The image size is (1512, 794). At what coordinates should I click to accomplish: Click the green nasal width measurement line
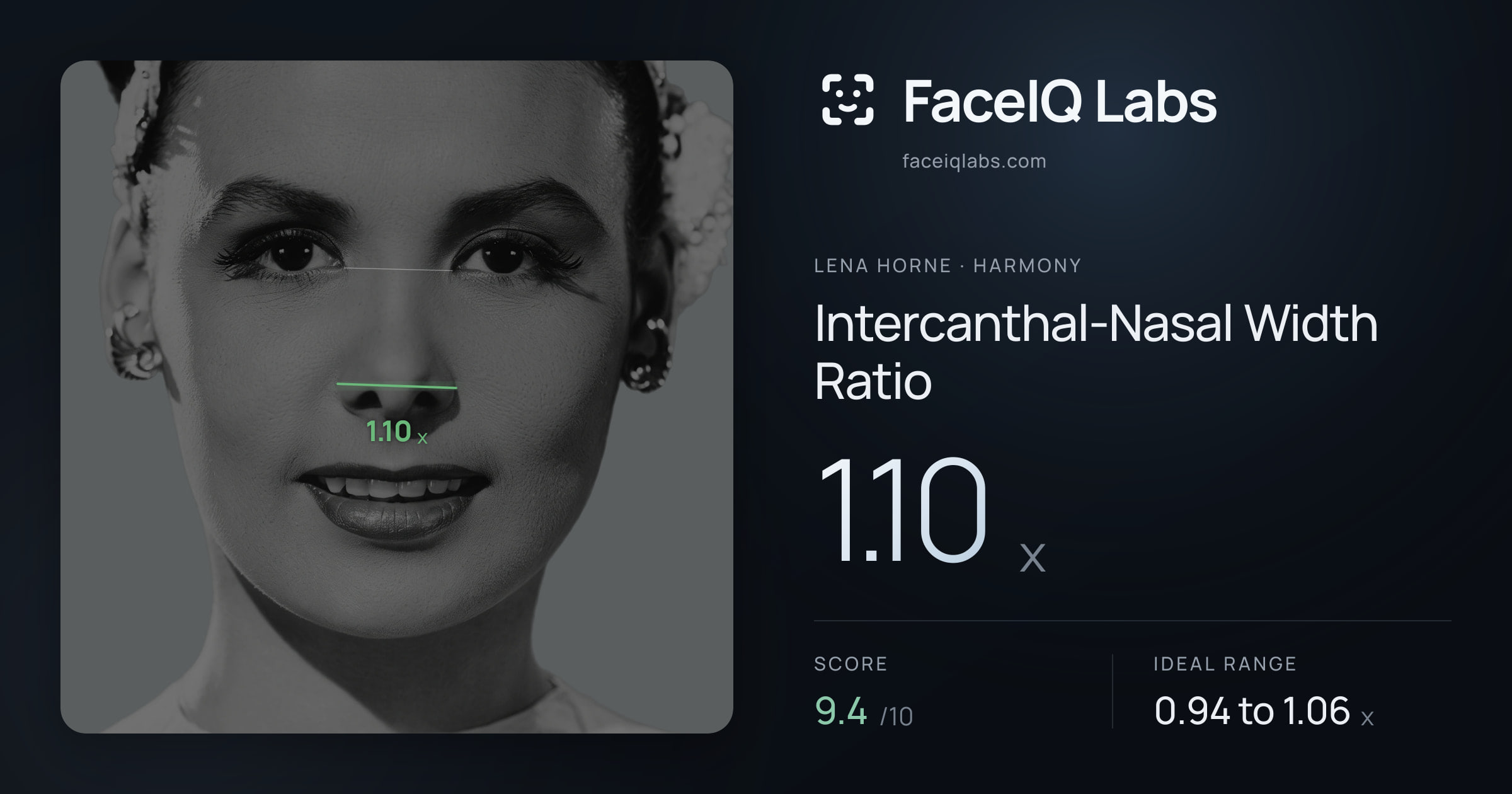click(x=397, y=386)
